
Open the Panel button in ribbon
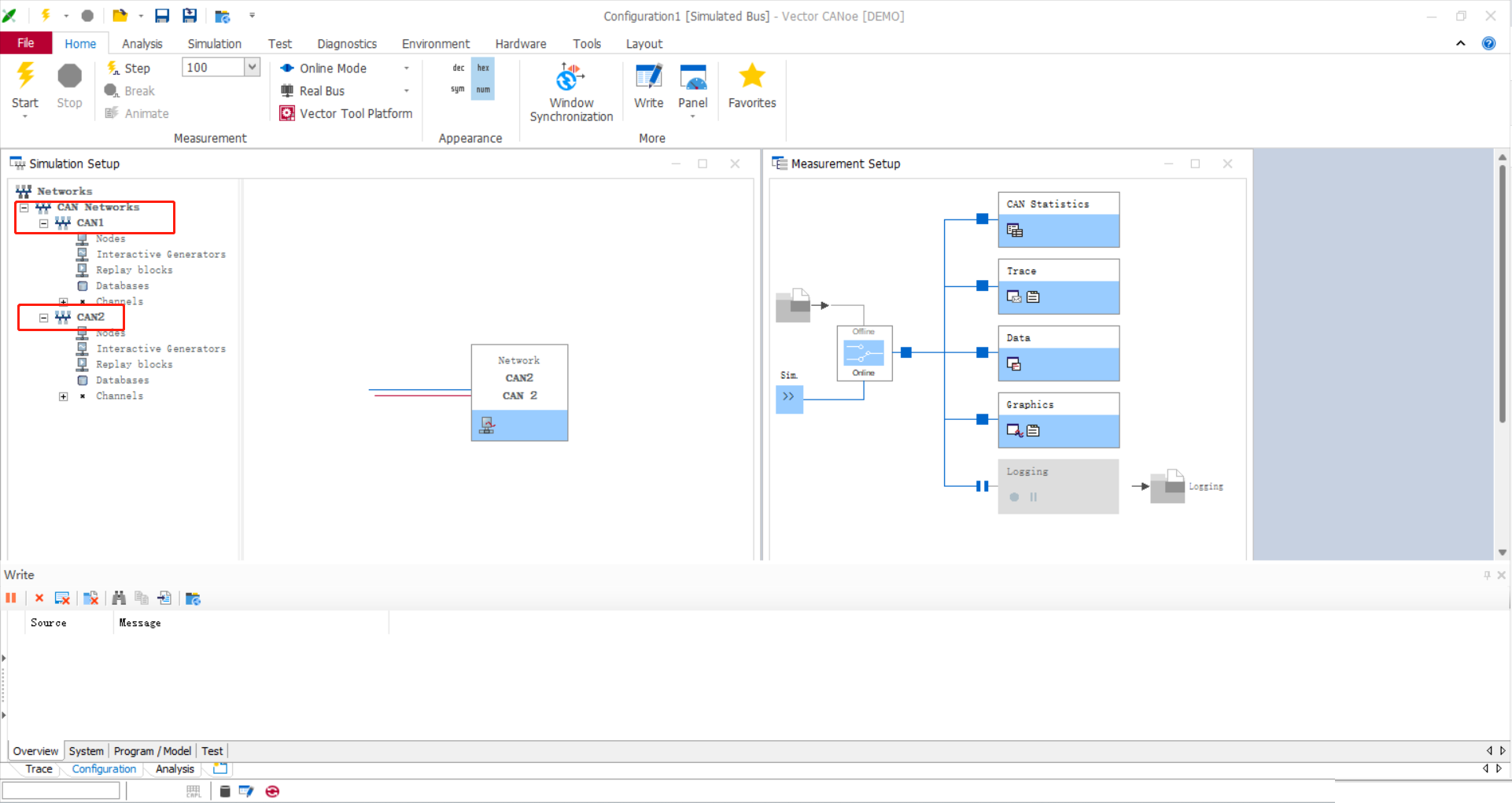point(693,90)
